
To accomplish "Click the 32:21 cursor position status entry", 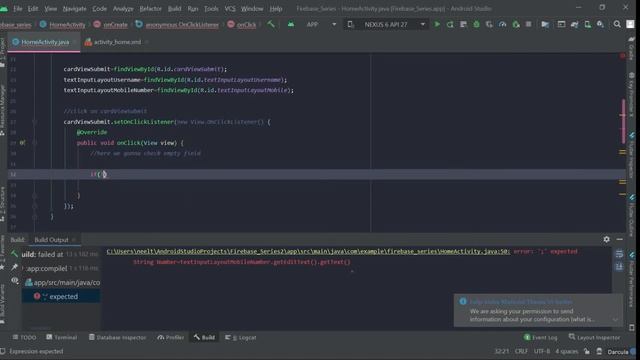I will coord(502,351).
